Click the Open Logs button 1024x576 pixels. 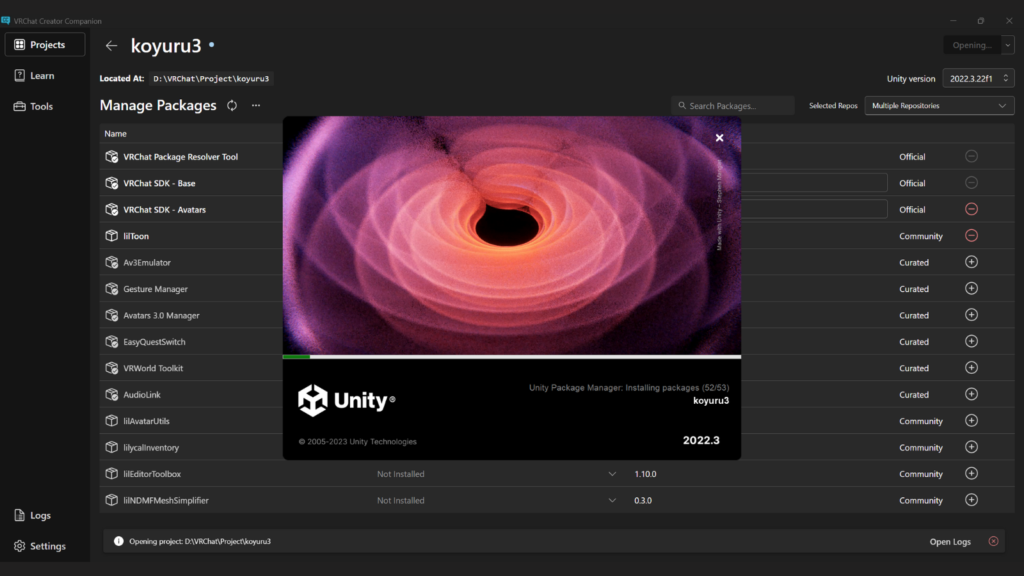[x=949, y=542]
